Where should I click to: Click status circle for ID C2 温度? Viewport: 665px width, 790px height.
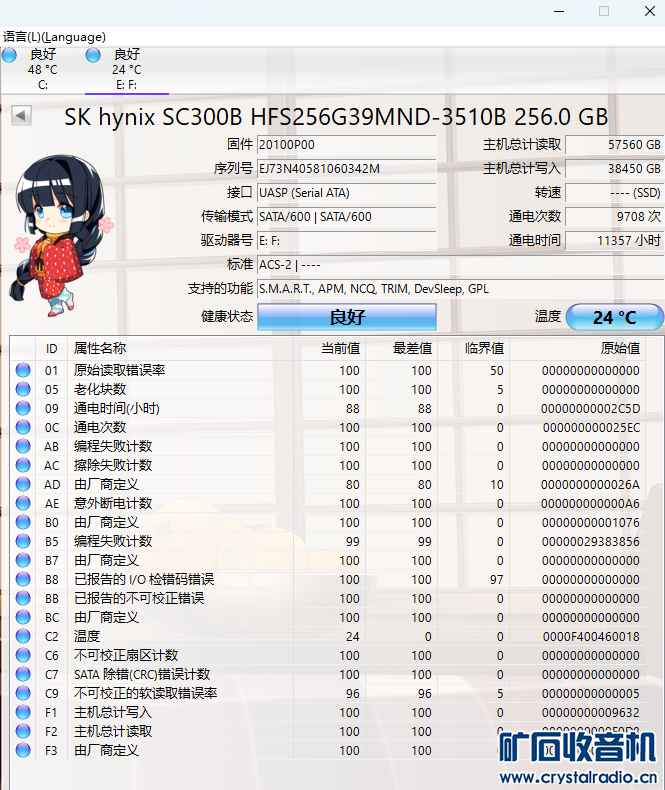point(23,636)
